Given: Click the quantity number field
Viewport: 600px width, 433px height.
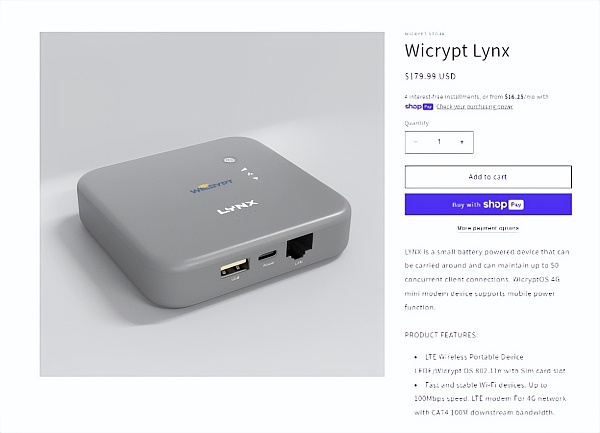Looking at the screenshot, I should point(439,142).
